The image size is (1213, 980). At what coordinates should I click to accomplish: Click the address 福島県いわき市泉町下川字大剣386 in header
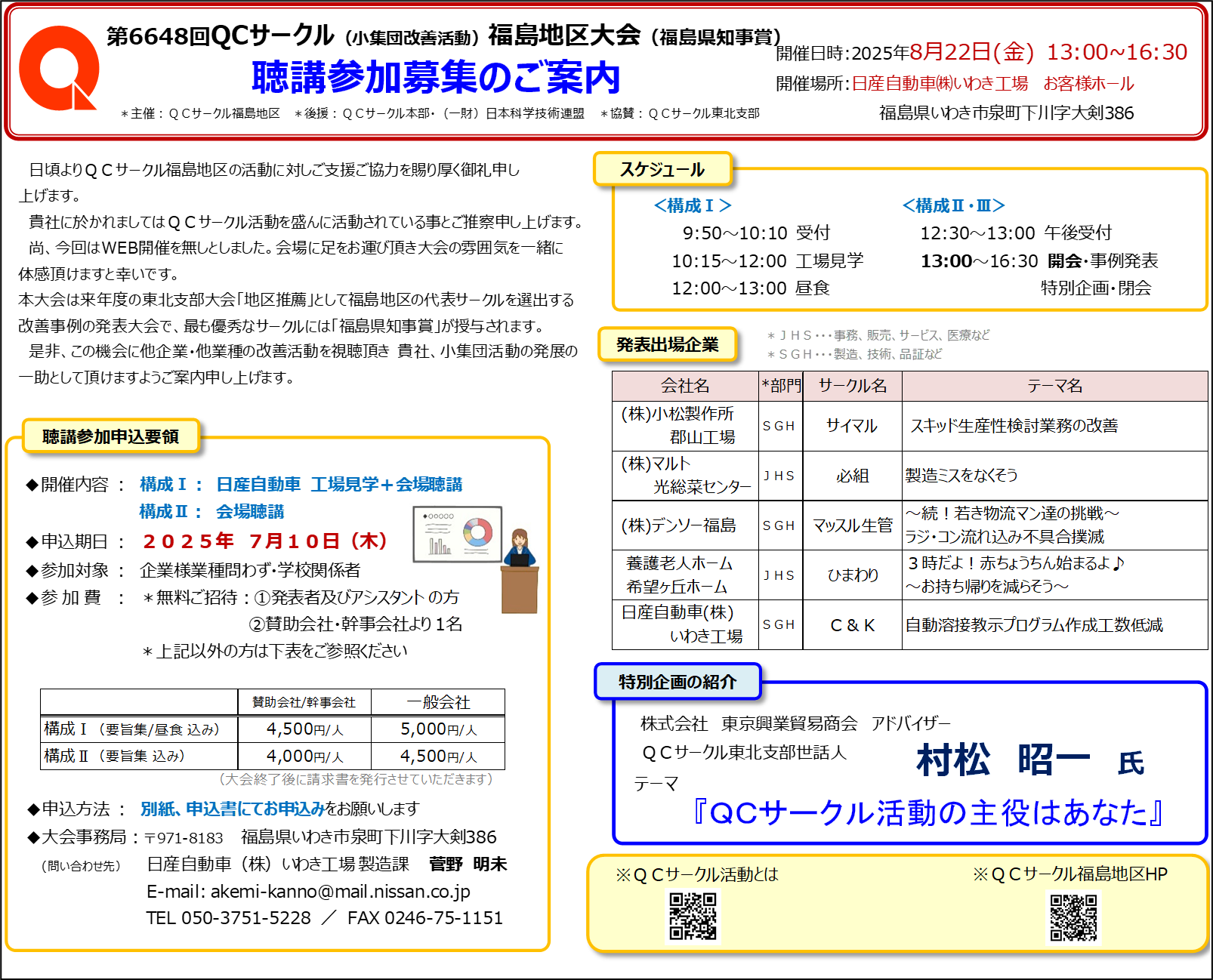[x=1006, y=112]
